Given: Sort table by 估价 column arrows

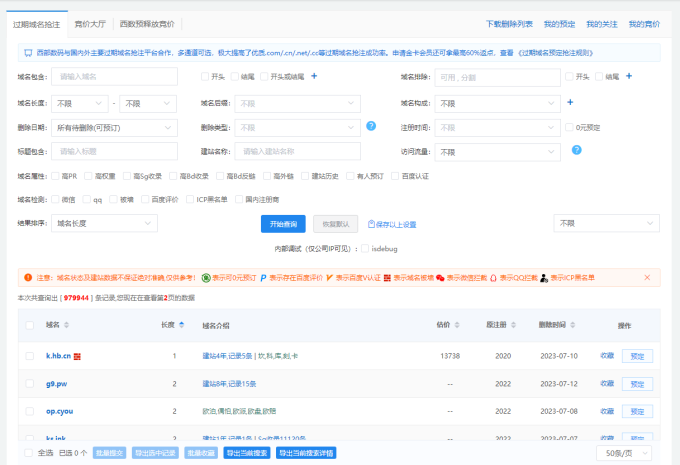Looking at the screenshot, I should [x=457, y=325].
